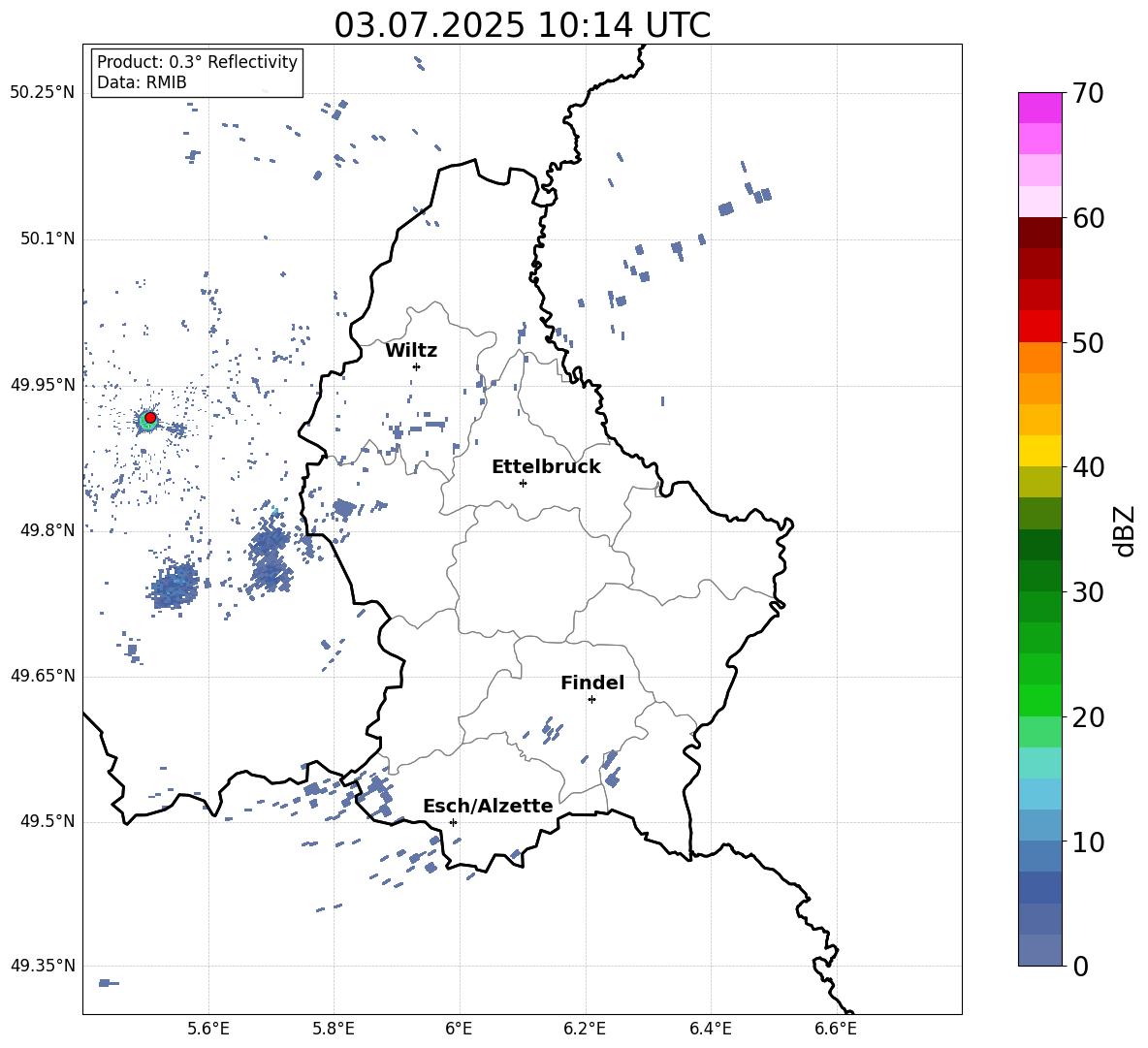Click the 49.8°N latitude label
1148x1048 pixels.
click(48, 530)
